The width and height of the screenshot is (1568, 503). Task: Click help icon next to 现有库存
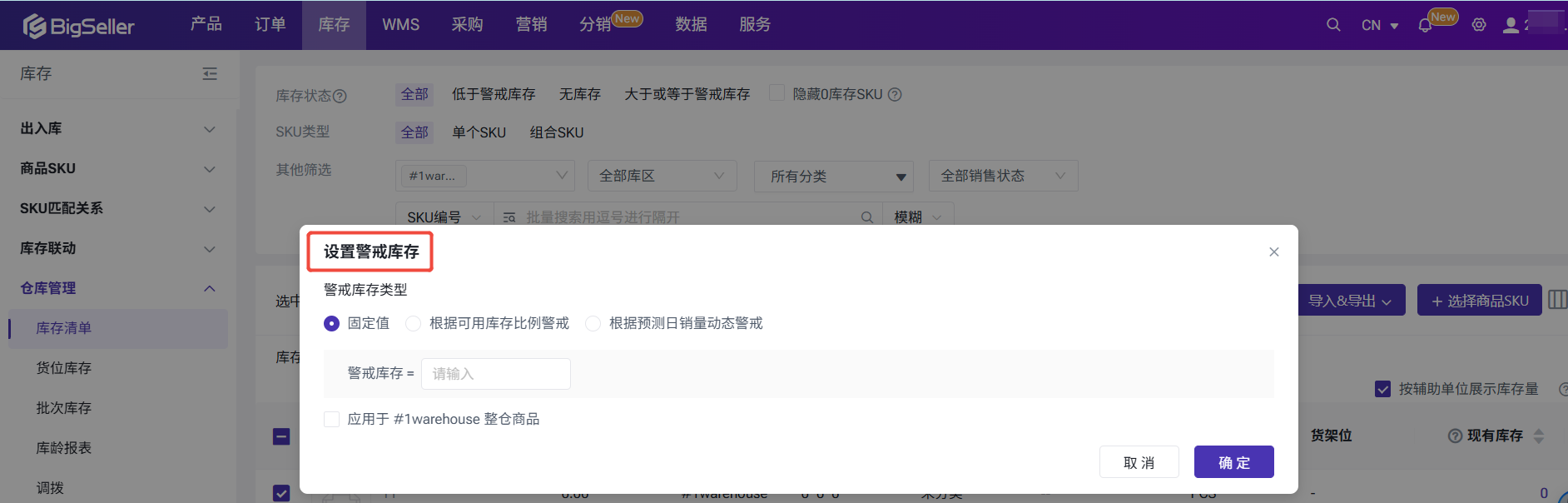[1455, 436]
